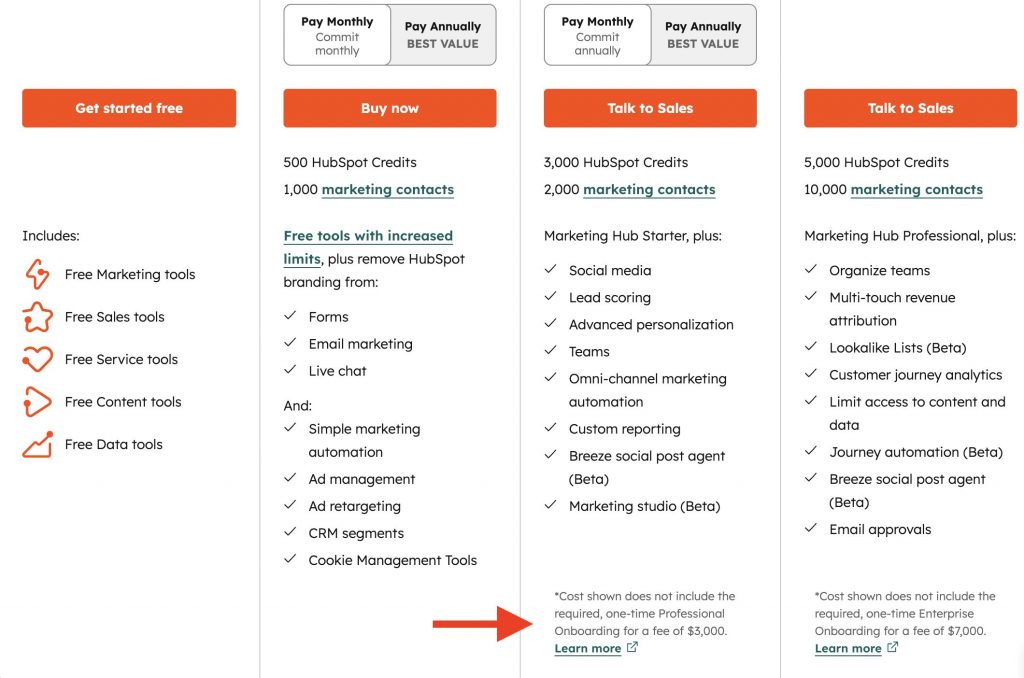Viewport: 1024px width, 678px height.
Task: Click the Get started free button
Action: pyautogui.click(x=128, y=108)
